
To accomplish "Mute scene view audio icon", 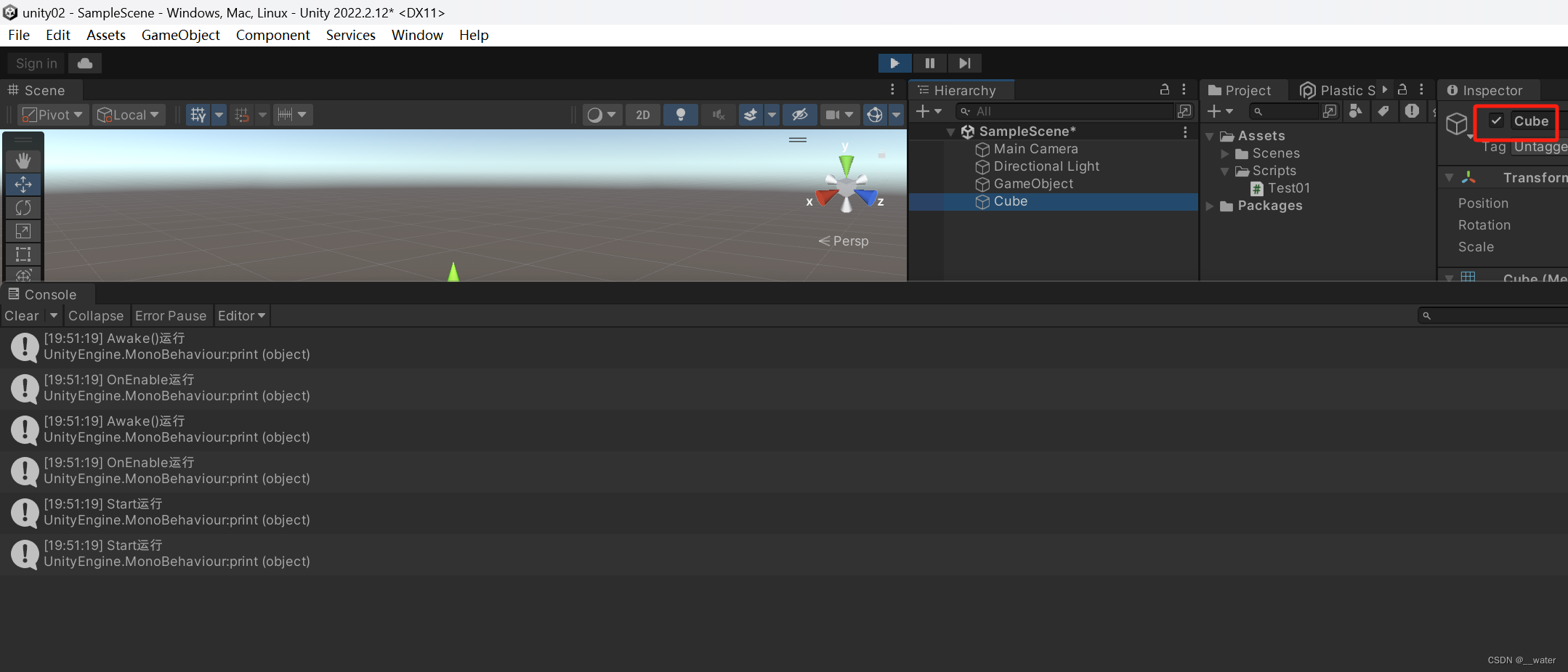I will (x=718, y=114).
